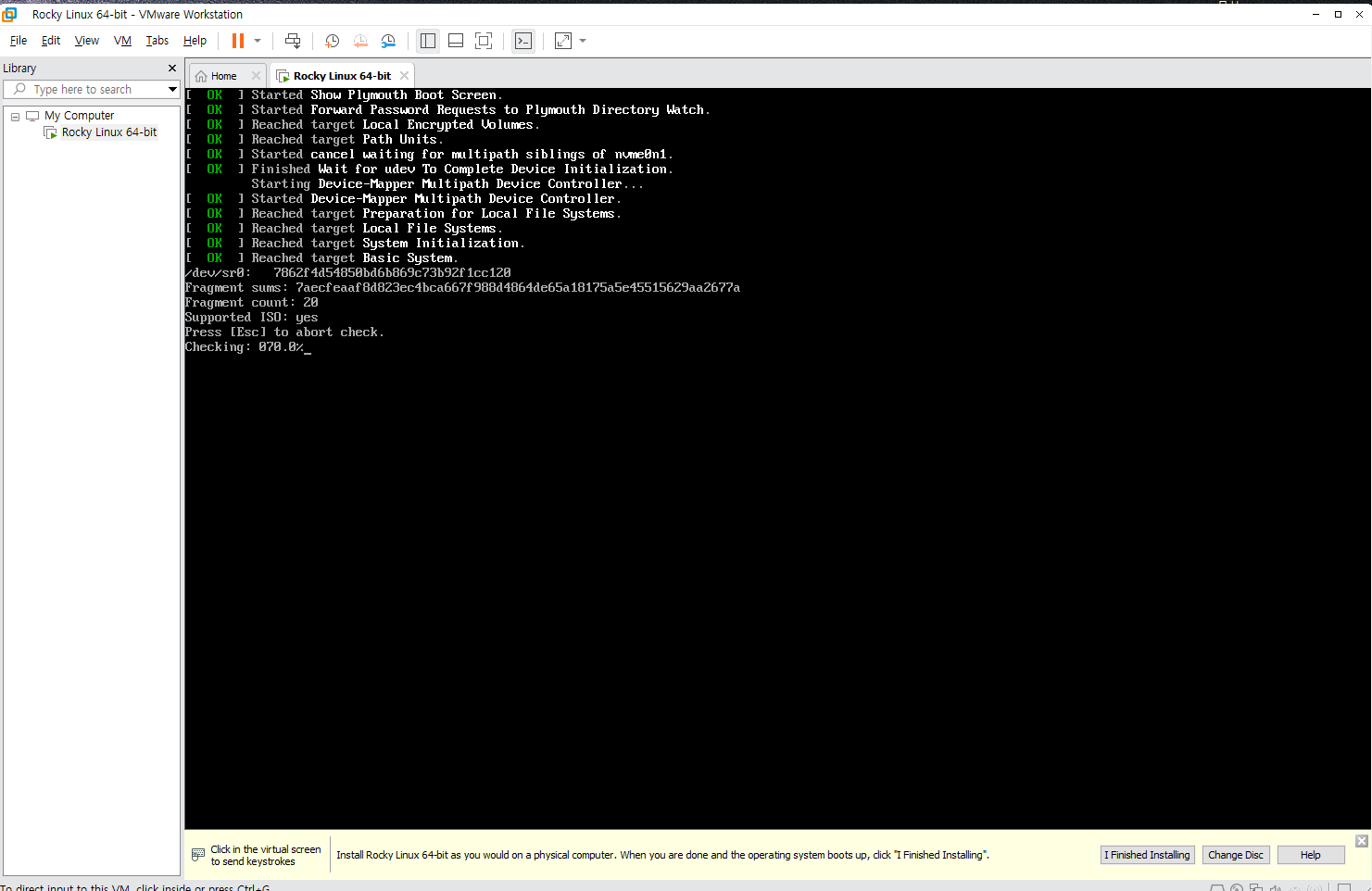This screenshot has height=891, width=1372.
Task: Click the VMware Workstation title bar app icon
Action: click(x=10, y=14)
